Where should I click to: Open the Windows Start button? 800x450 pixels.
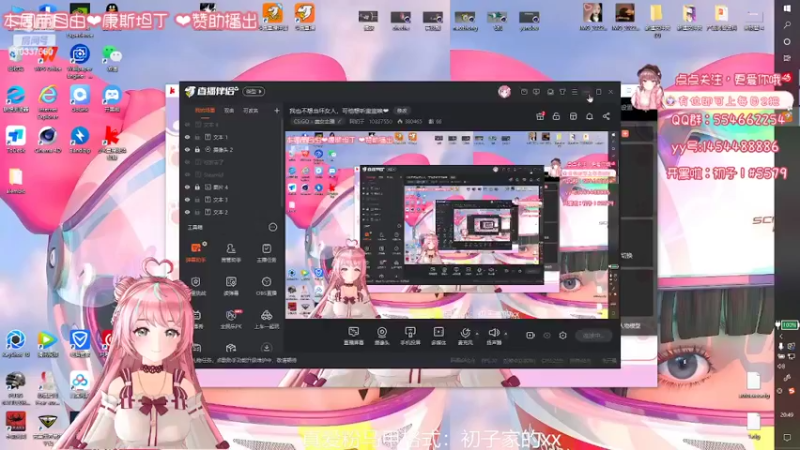click(x=787, y=9)
